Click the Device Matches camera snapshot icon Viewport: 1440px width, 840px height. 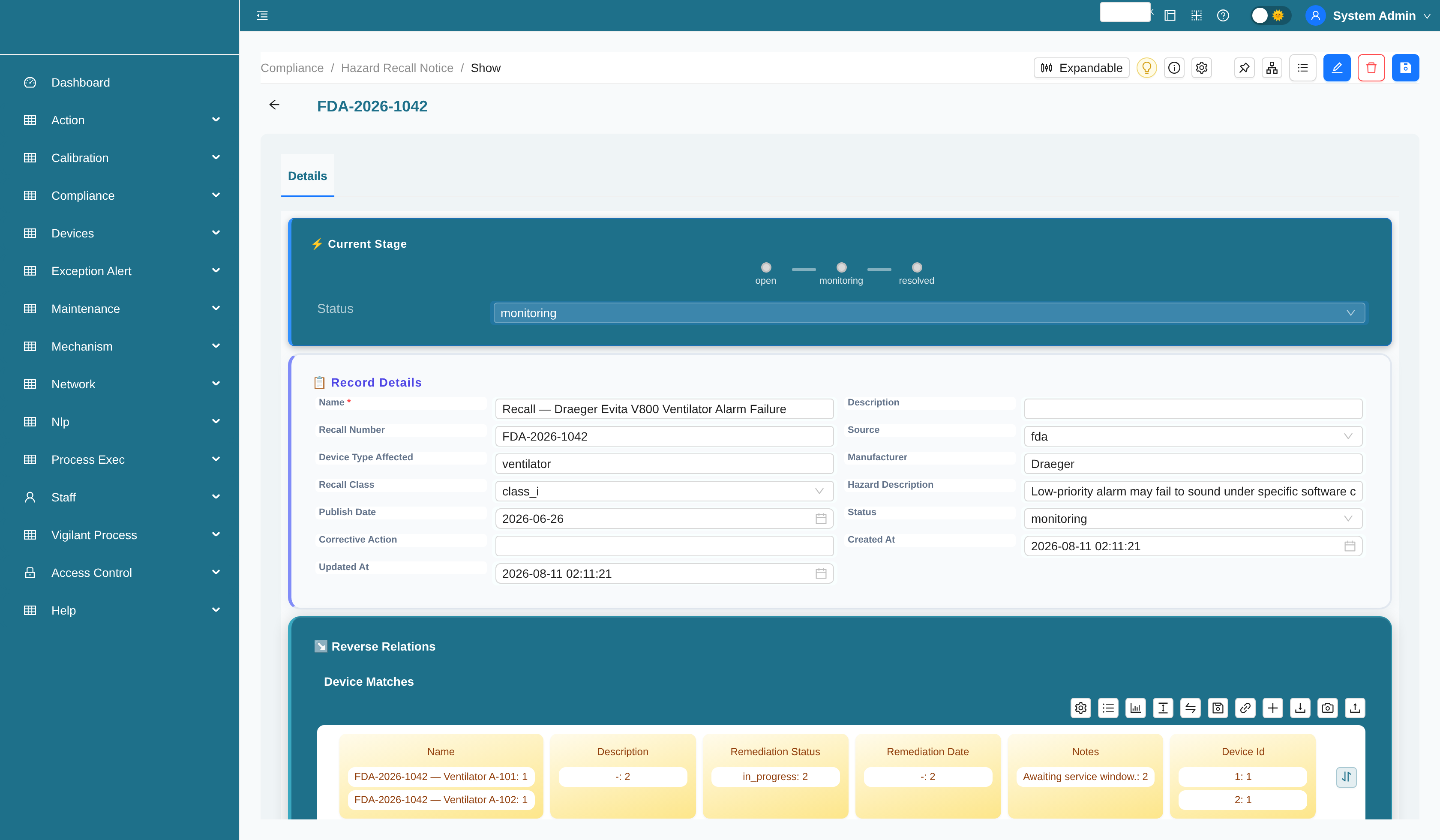coord(1327,708)
